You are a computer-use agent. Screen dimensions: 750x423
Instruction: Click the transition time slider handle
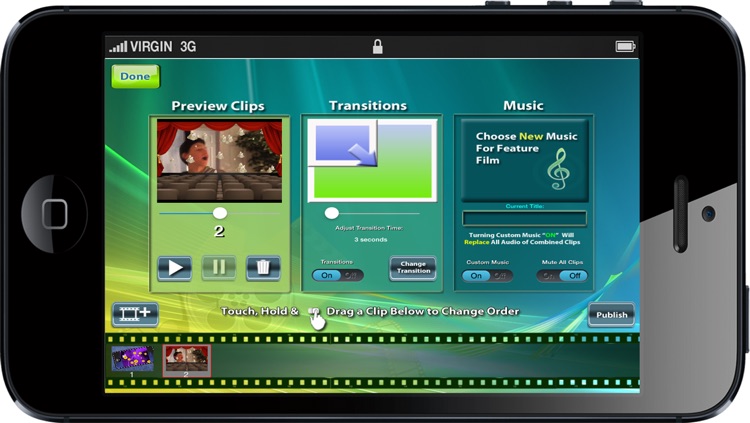coord(331,213)
